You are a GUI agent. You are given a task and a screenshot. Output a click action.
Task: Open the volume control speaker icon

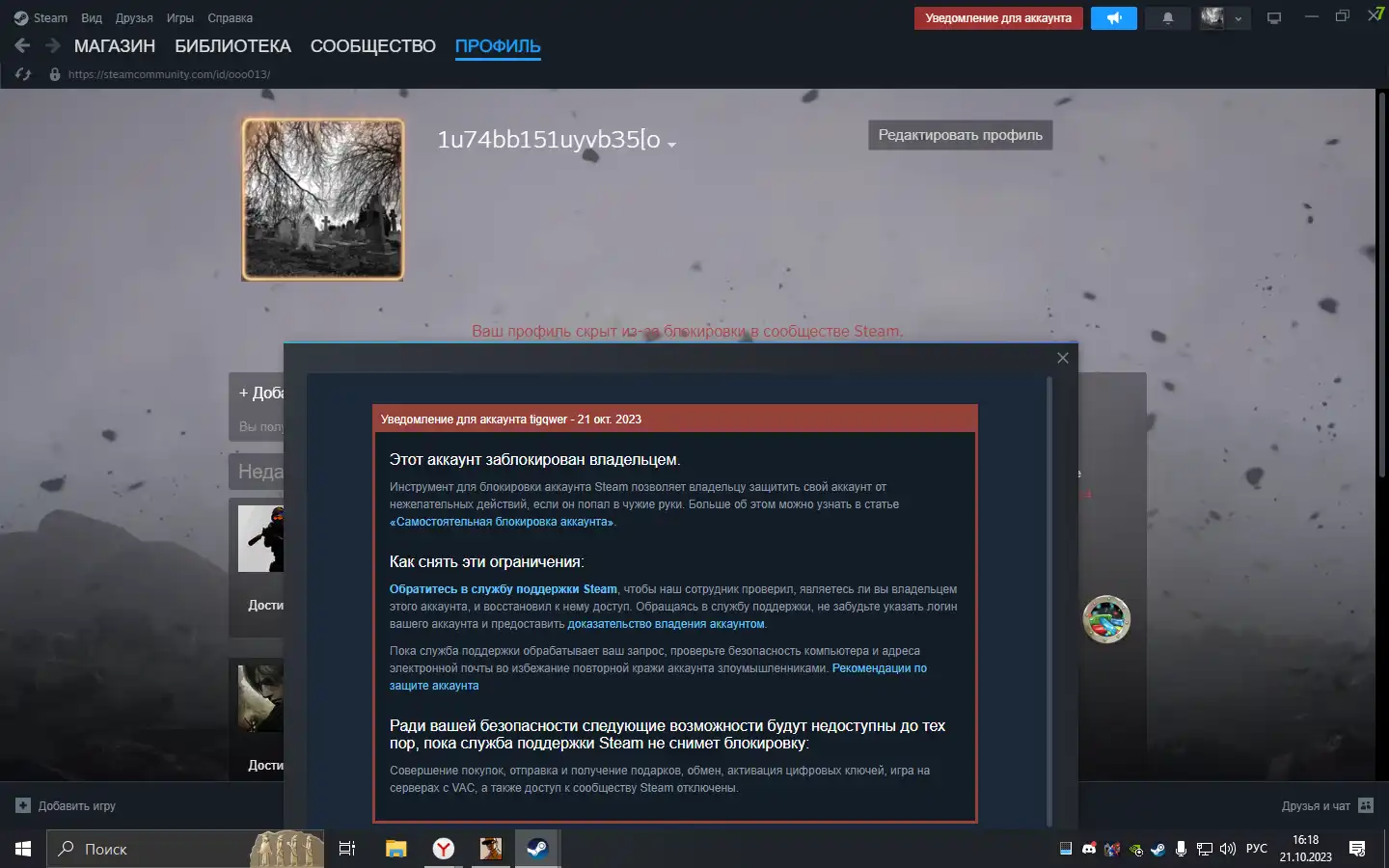[1228, 849]
